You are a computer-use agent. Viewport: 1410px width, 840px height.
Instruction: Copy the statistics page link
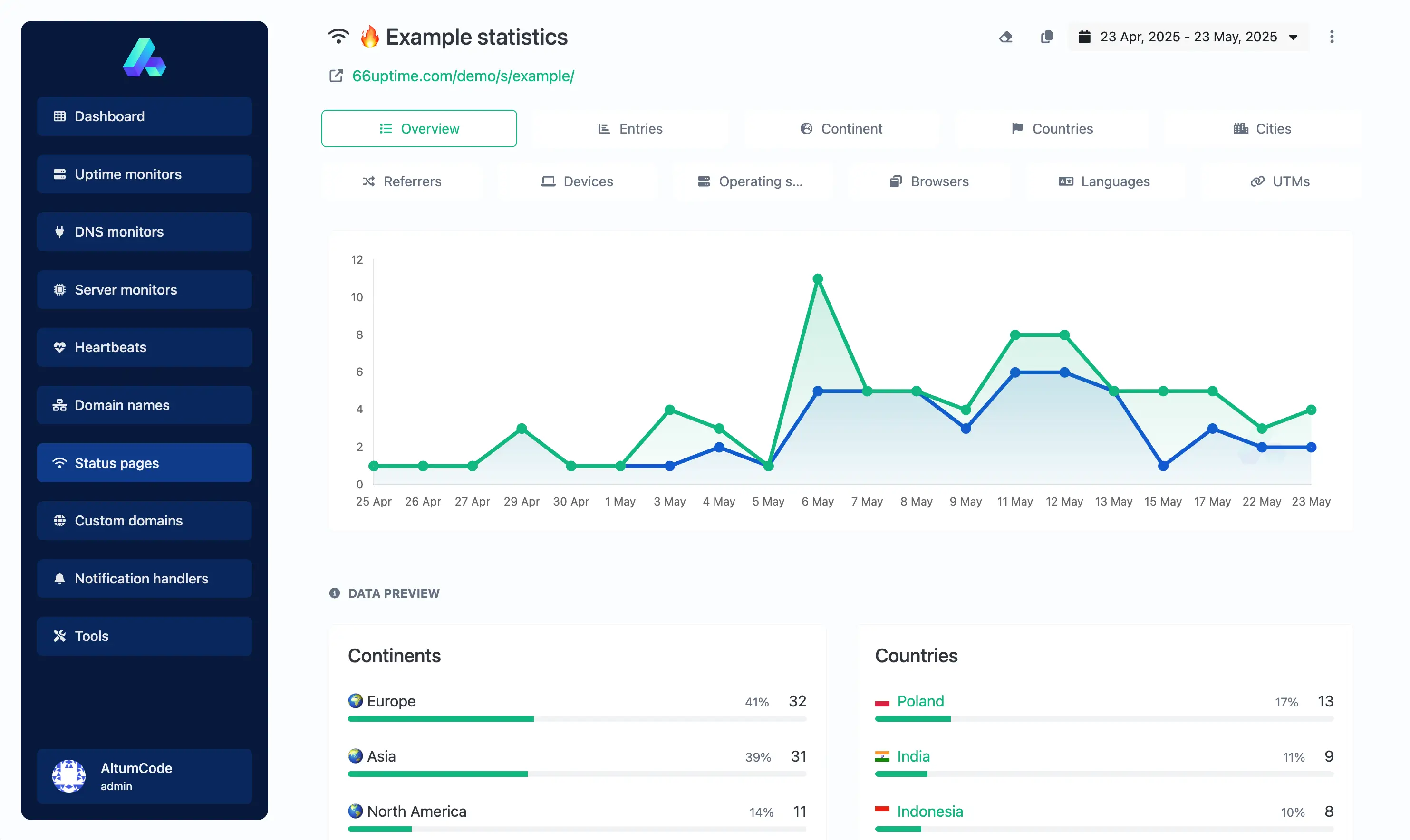tap(1046, 37)
